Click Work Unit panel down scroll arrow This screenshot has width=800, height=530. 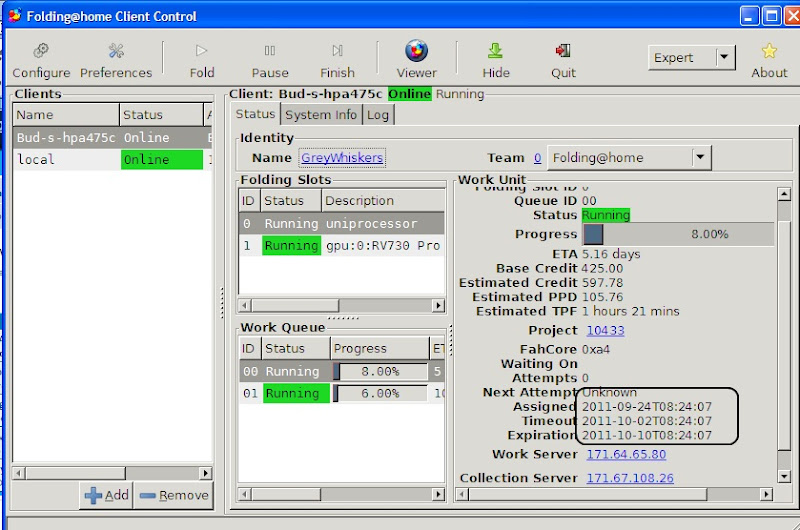[x=784, y=476]
